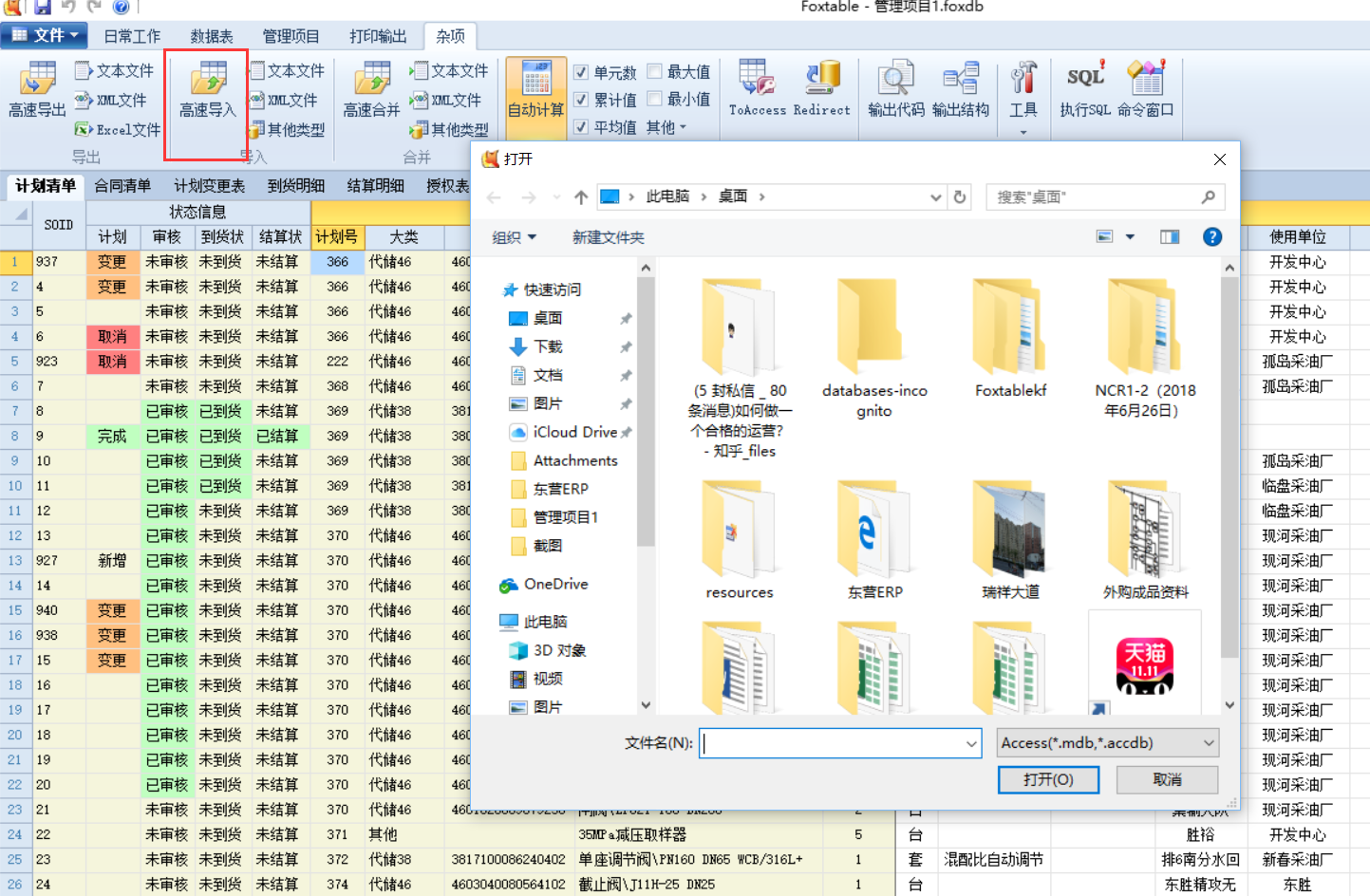Expand the address bar history dropdown
The width and height of the screenshot is (1370, 896).
click(x=935, y=196)
